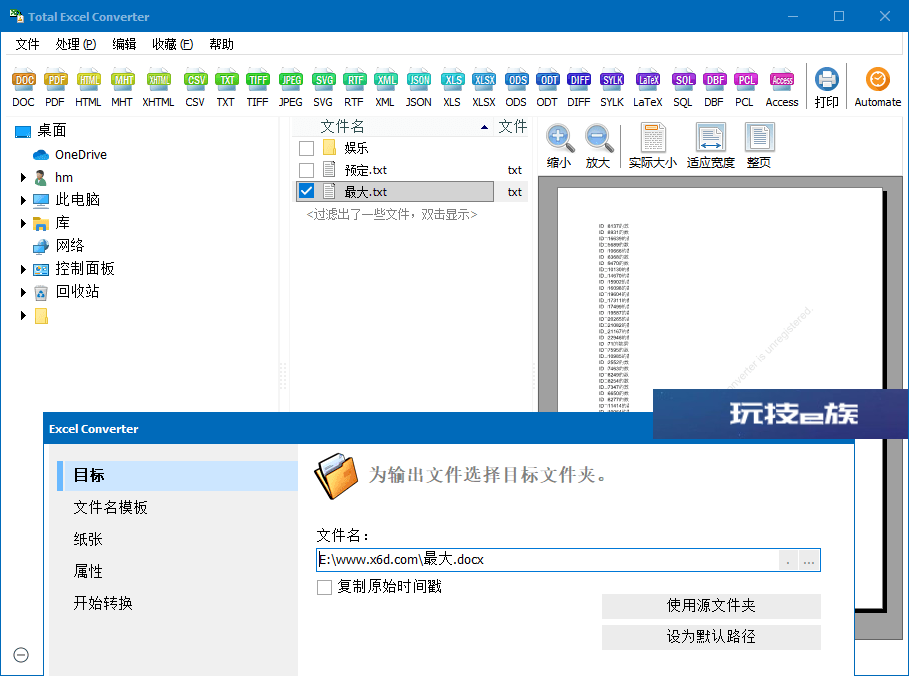Convert to SQL format
The image size is (909, 676).
[683, 87]
